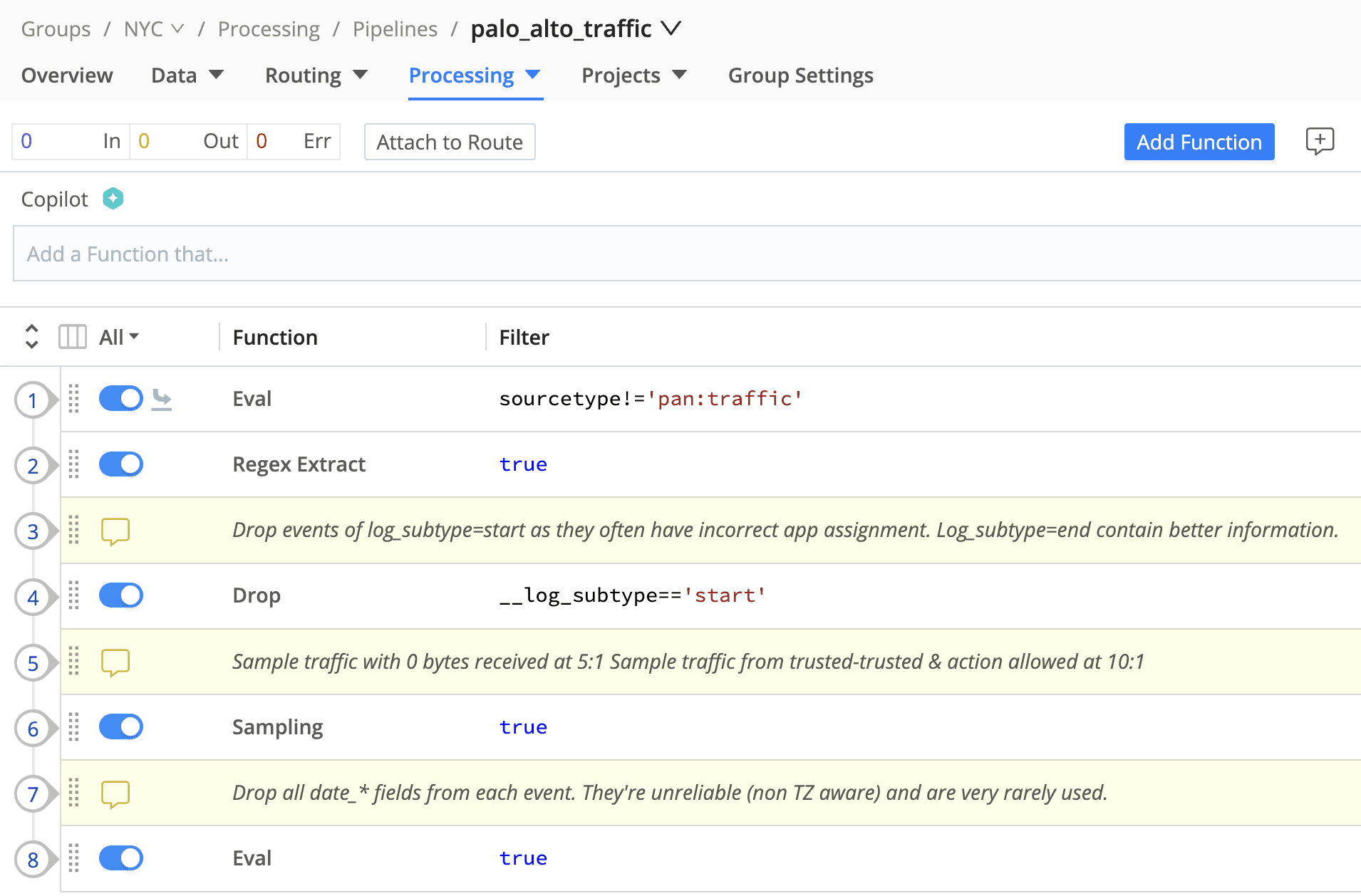Click the Add Function button
1361x896 pixels.
point(1199,142)
